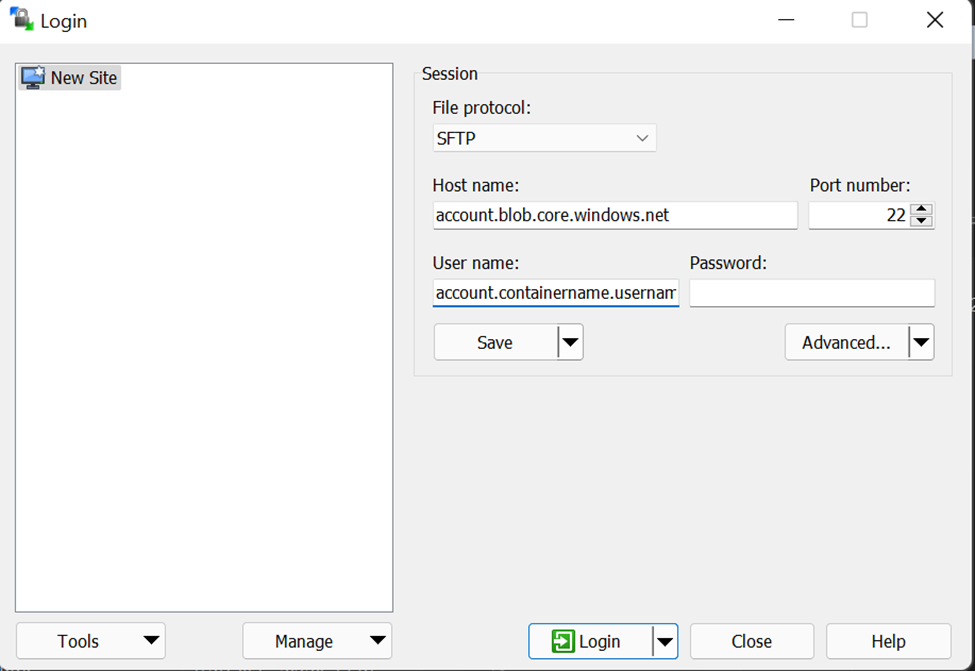Select the New Site entry
The height and width of the screenshot is (671, 975).
click(69, 78)
